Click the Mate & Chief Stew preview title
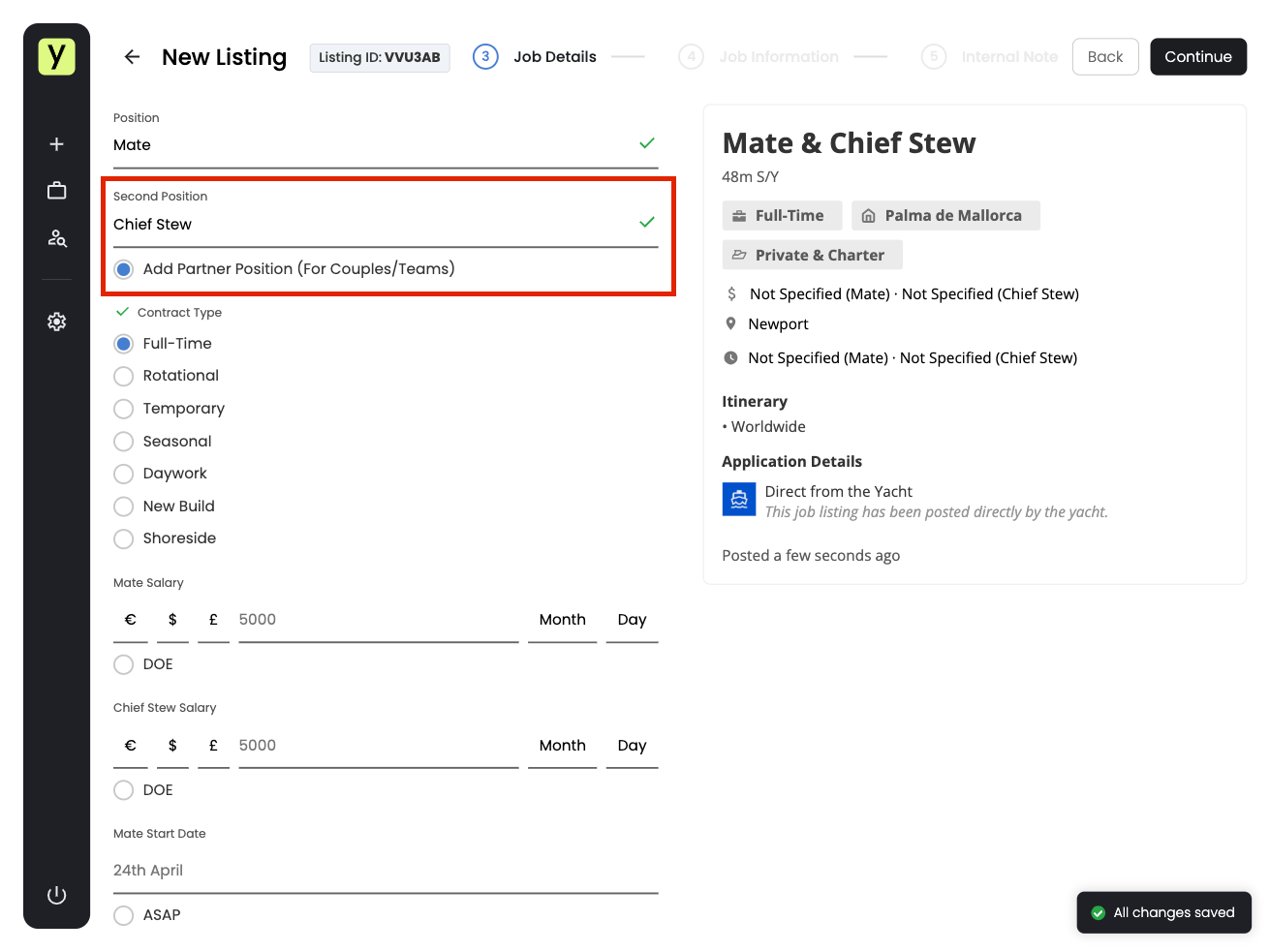 point(849,143)
